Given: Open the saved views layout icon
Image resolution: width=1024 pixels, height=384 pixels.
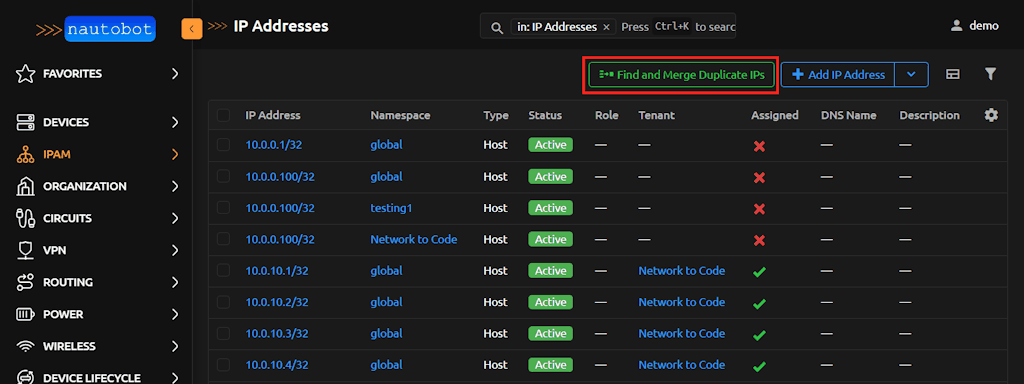Looking at the screenshot, I should (x=953, y=74).
